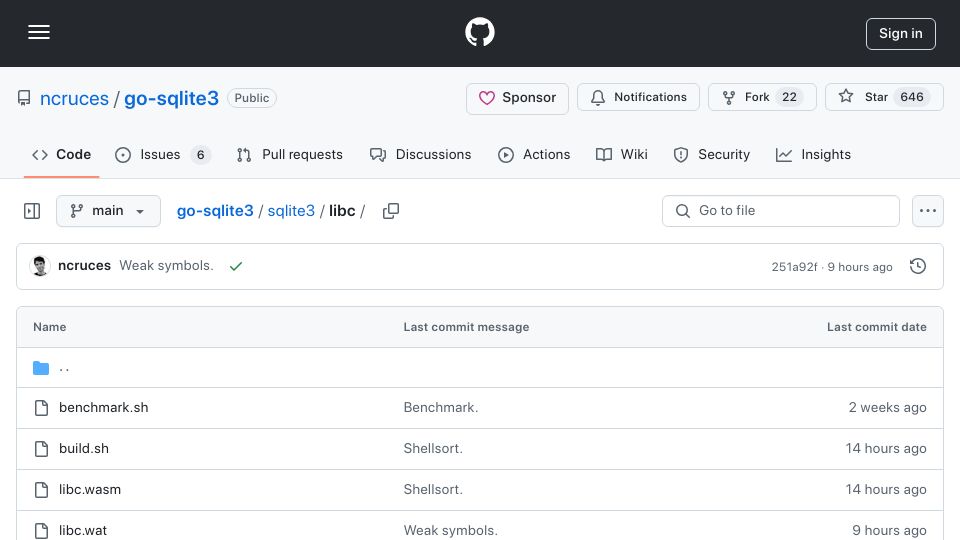The height and width of the screenshot is (540, 960).
Task: Open ncruces avatar in latest commit
Action: coord(40,266)
